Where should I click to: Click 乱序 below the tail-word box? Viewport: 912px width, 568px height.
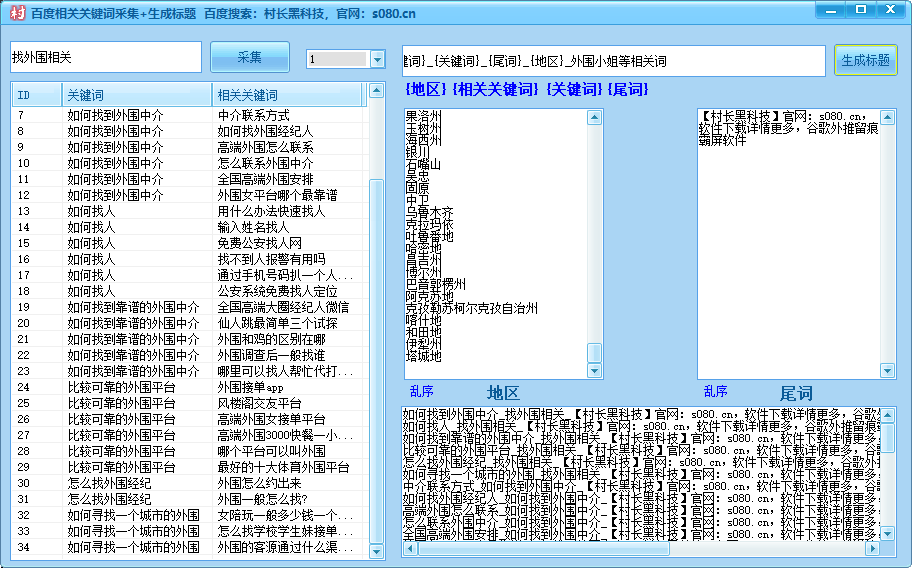715,391
